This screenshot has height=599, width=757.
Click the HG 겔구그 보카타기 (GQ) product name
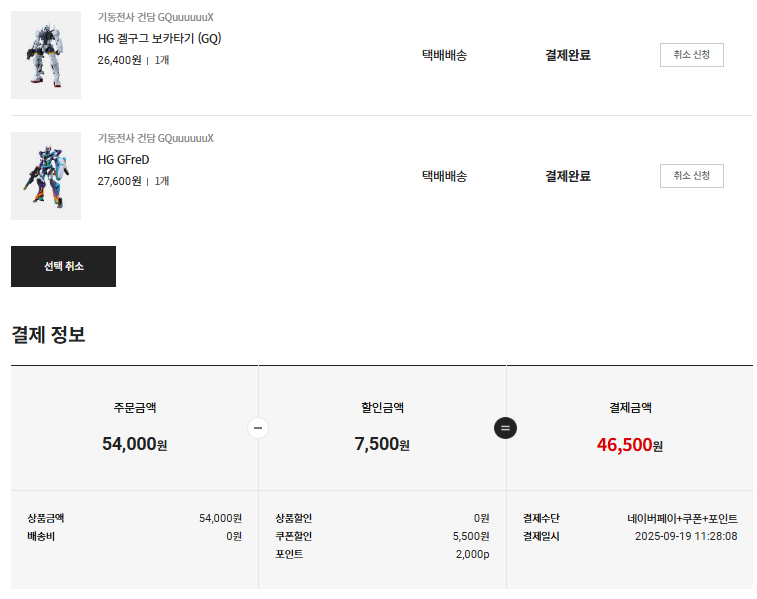click(x=159, y=39)
